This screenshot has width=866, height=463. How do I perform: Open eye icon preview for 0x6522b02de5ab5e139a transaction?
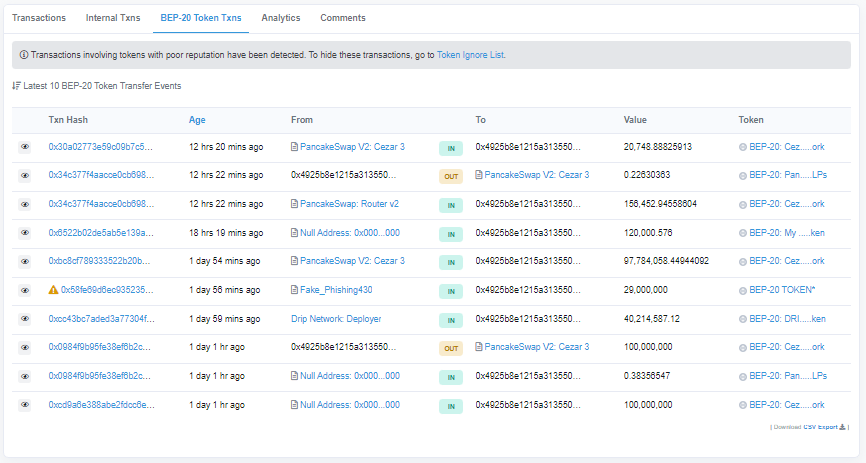[25, 233]
